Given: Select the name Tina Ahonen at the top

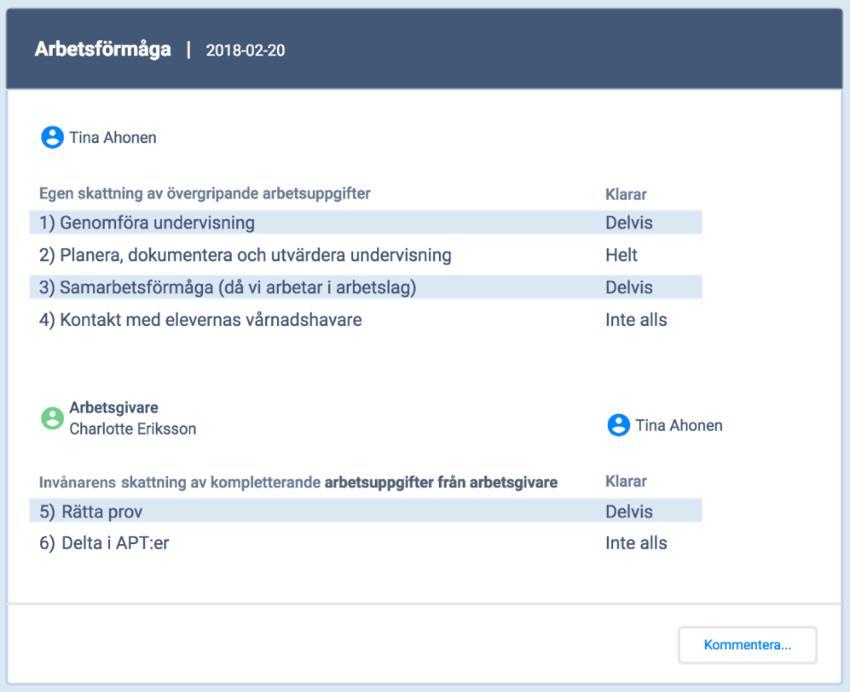Looking at the screenshot, I should click(x=113, y=138).
